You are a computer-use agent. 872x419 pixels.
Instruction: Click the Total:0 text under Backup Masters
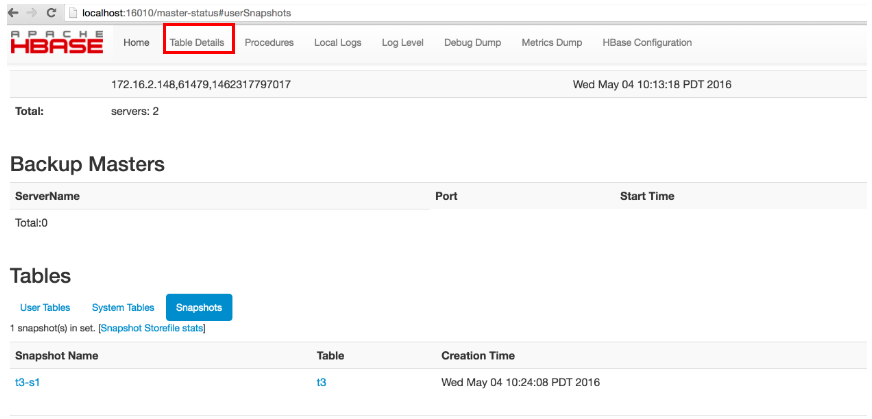tap(32, 223)
